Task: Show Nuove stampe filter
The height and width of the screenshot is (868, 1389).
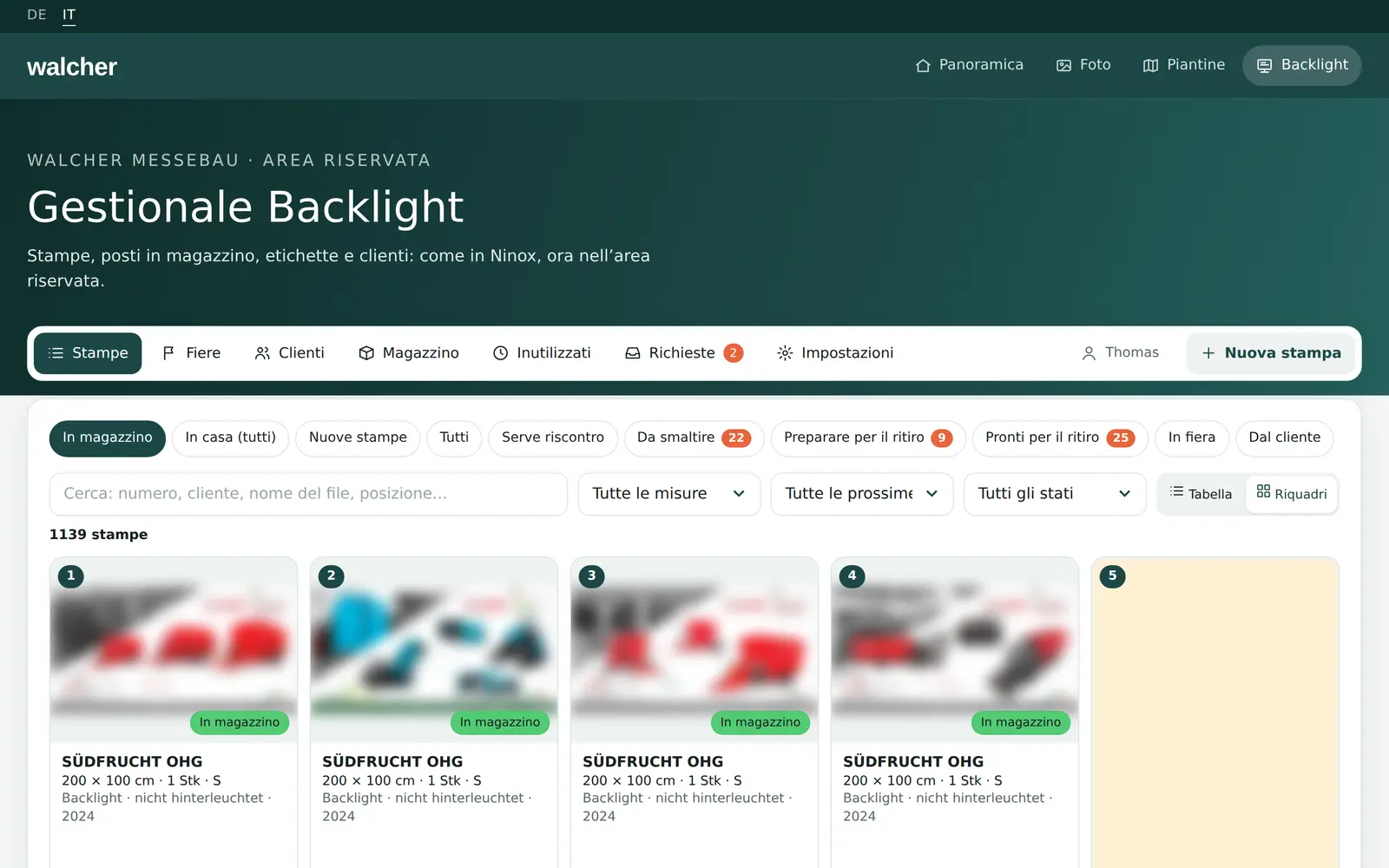Action: click(358, 437)
